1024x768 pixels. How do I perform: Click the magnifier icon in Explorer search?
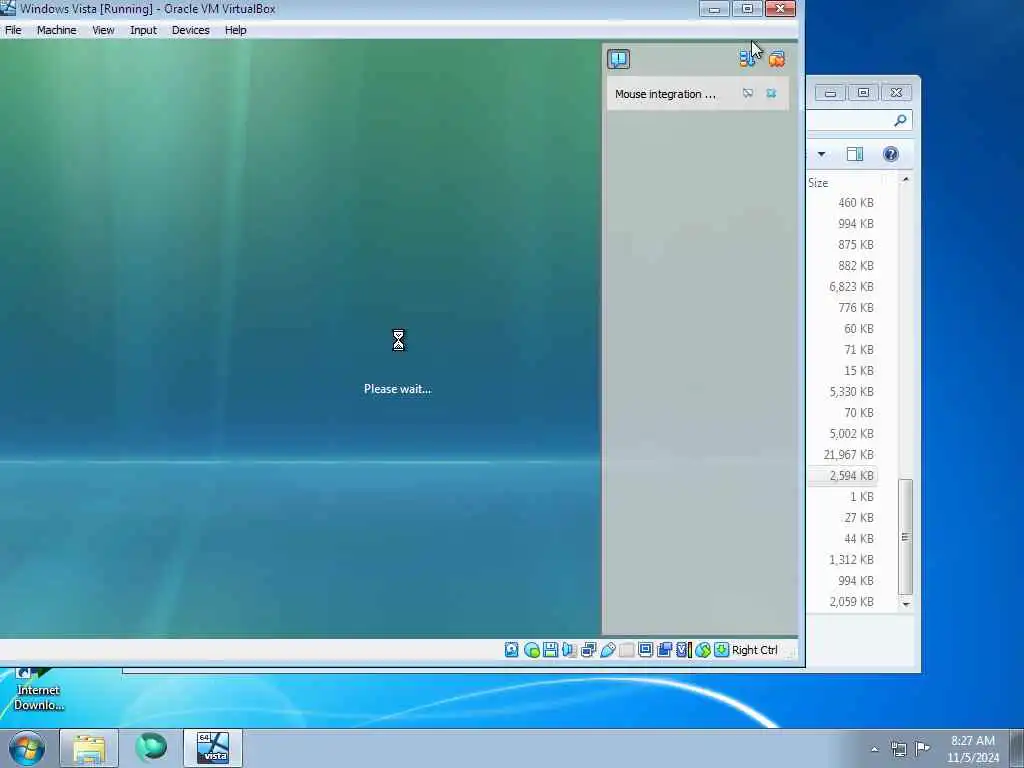point(901,120)
